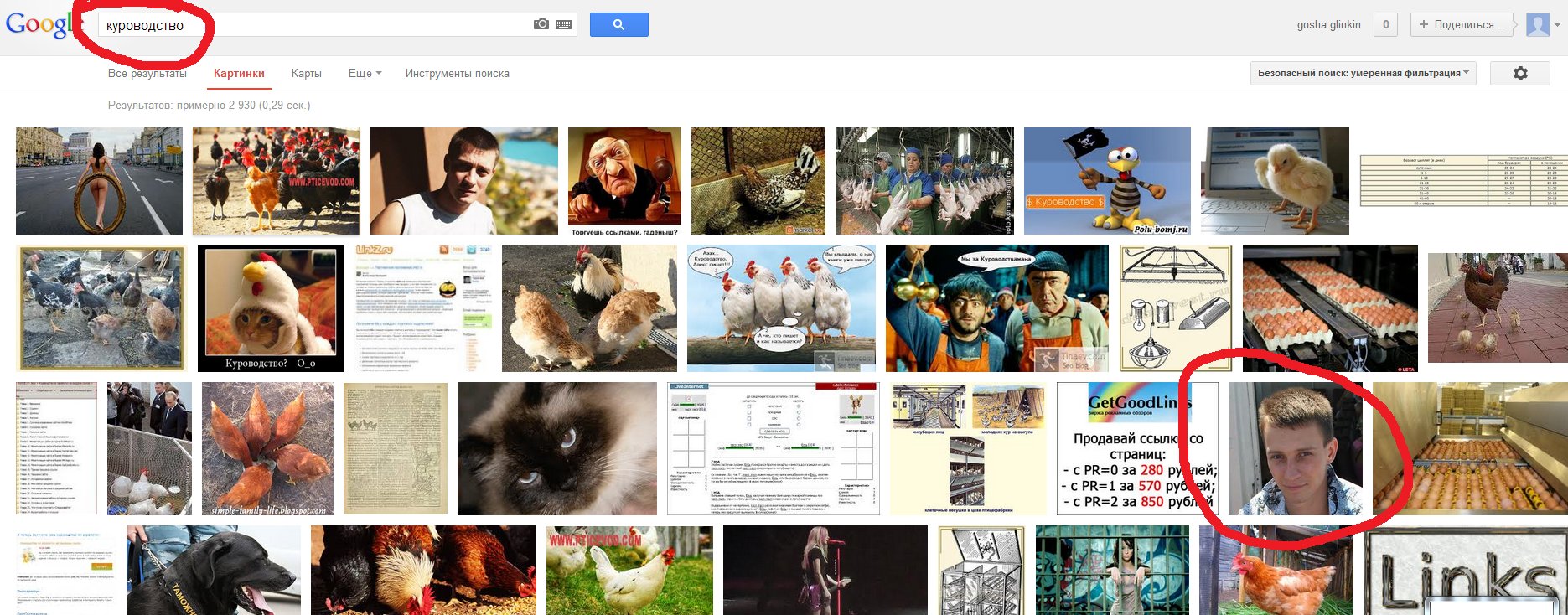The width and height of the screenshot is (1568, 615).
Task: Open the cartoon bird with pirate flag
Action: [1107, 181]
